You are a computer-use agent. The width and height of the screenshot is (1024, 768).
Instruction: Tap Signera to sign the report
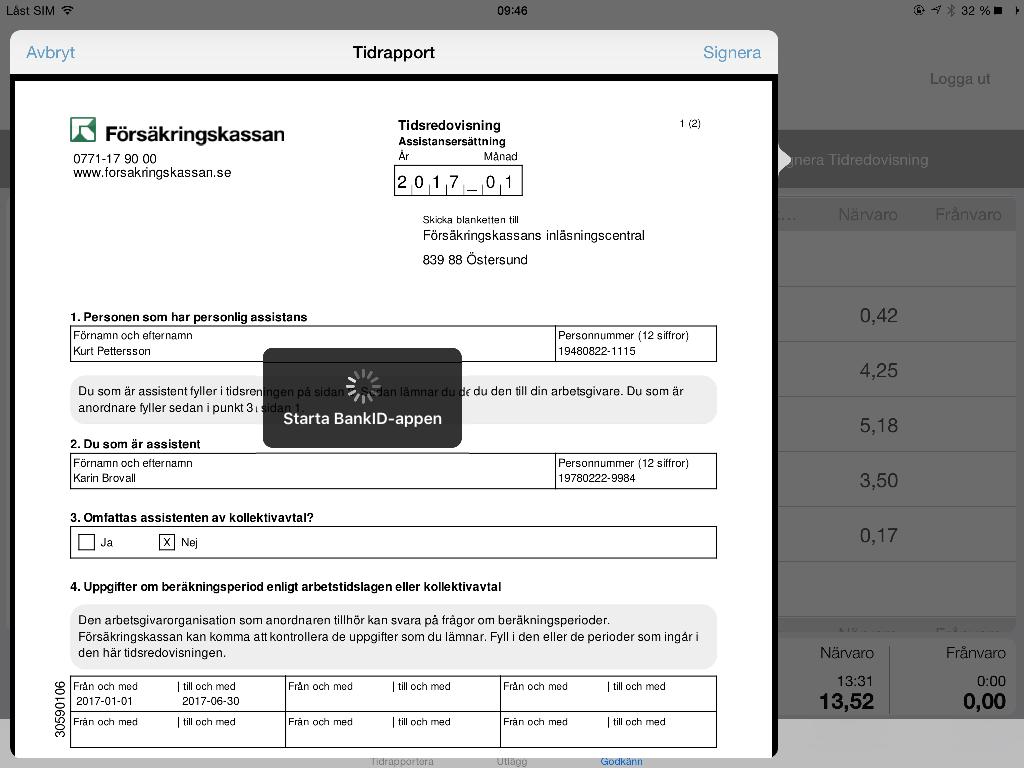(731, 52)
